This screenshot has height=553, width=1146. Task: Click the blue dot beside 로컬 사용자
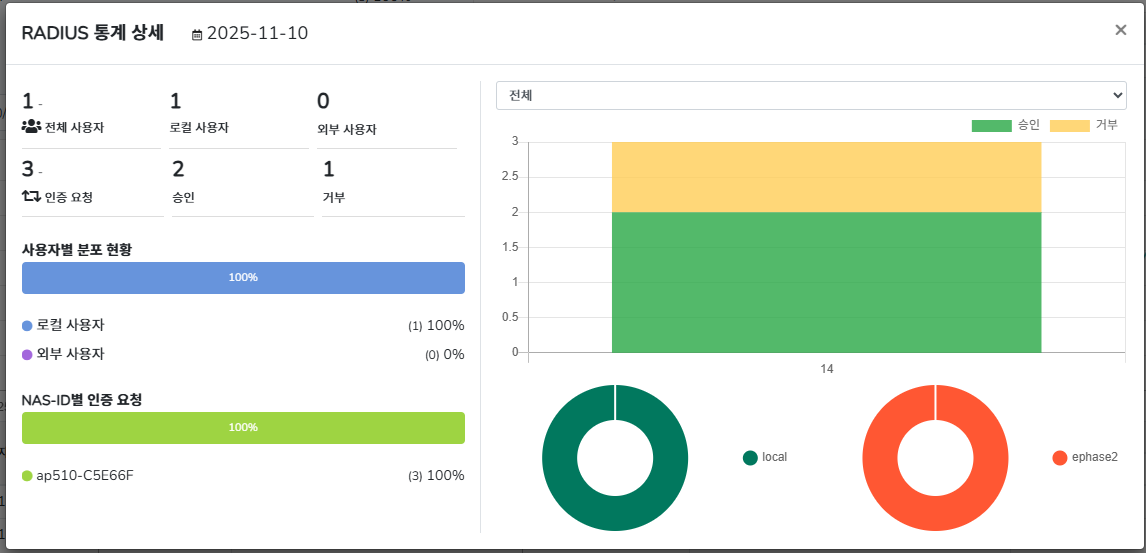(x=27, y=326)
